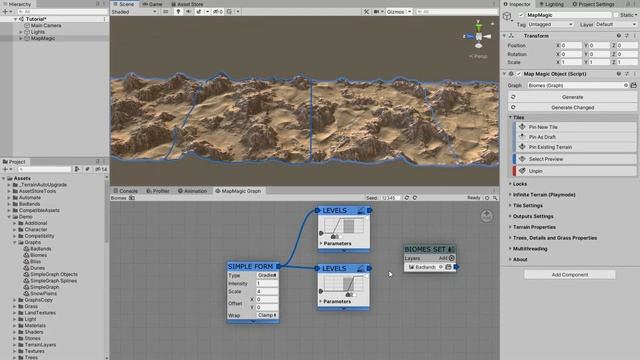
Task: Click the Generate button
Action: tap(572, 97)
